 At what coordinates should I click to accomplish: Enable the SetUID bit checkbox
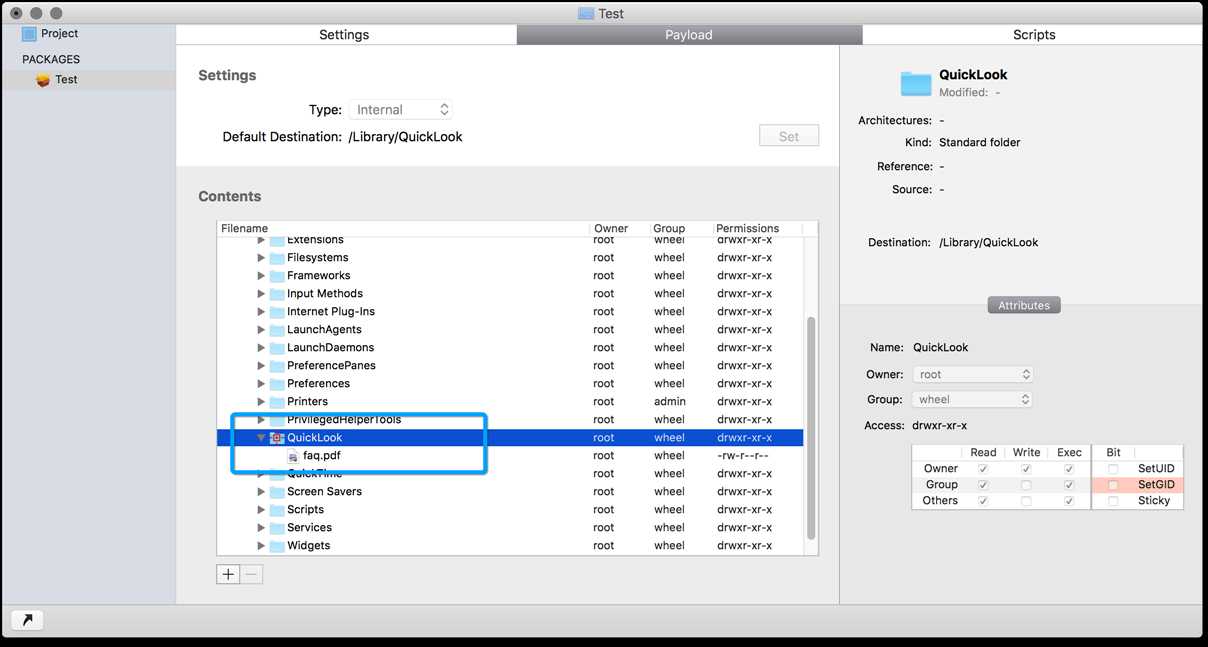pyautogui.click(x=1113, y=469)
